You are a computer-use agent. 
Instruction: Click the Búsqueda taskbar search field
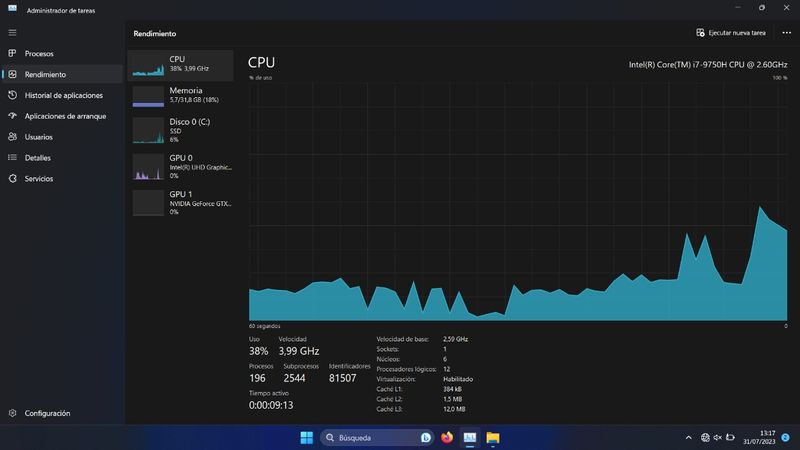tap(377, 437)
